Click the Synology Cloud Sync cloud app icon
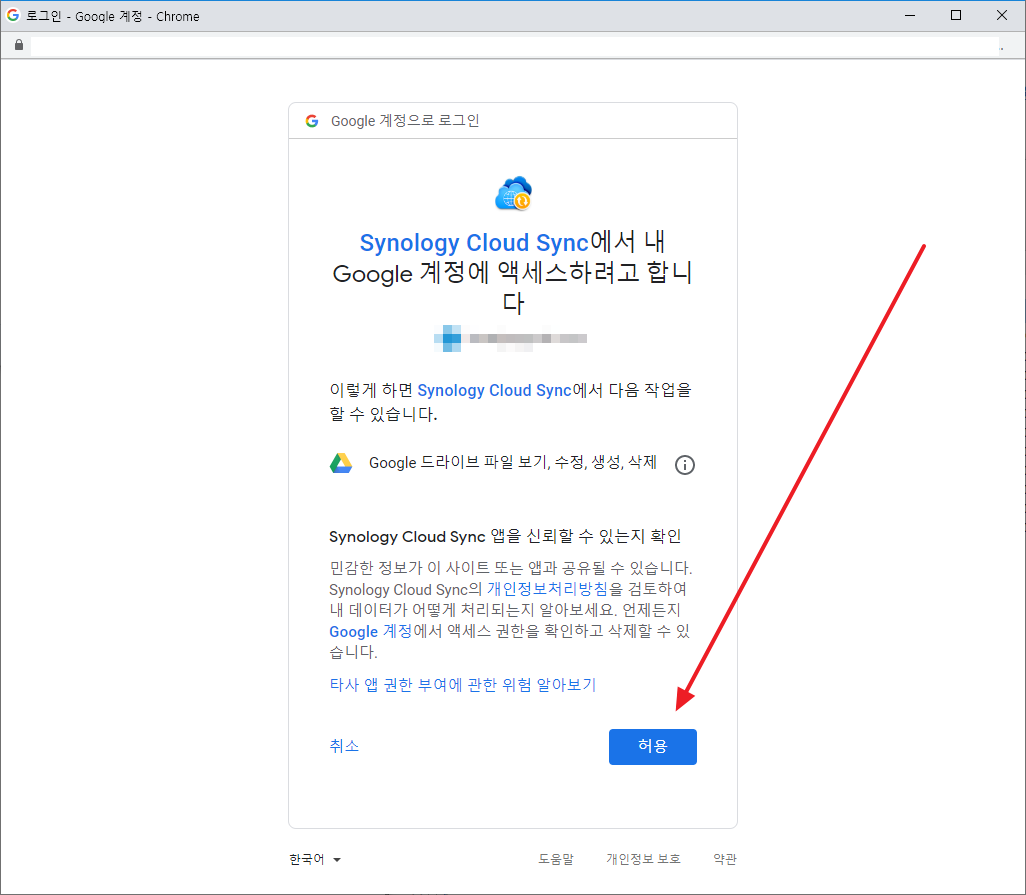This screenshot has width=1026, height=895. [514, 193]
